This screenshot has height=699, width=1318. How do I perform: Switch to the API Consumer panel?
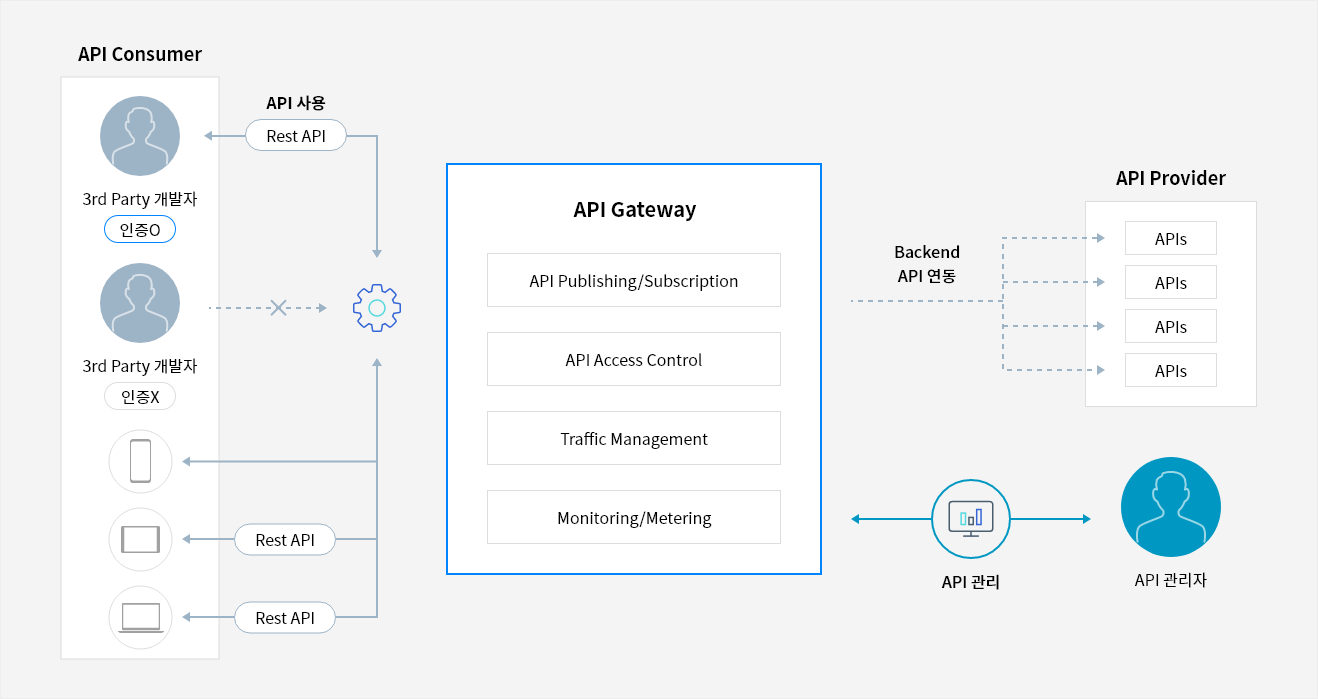pos(139,54)
